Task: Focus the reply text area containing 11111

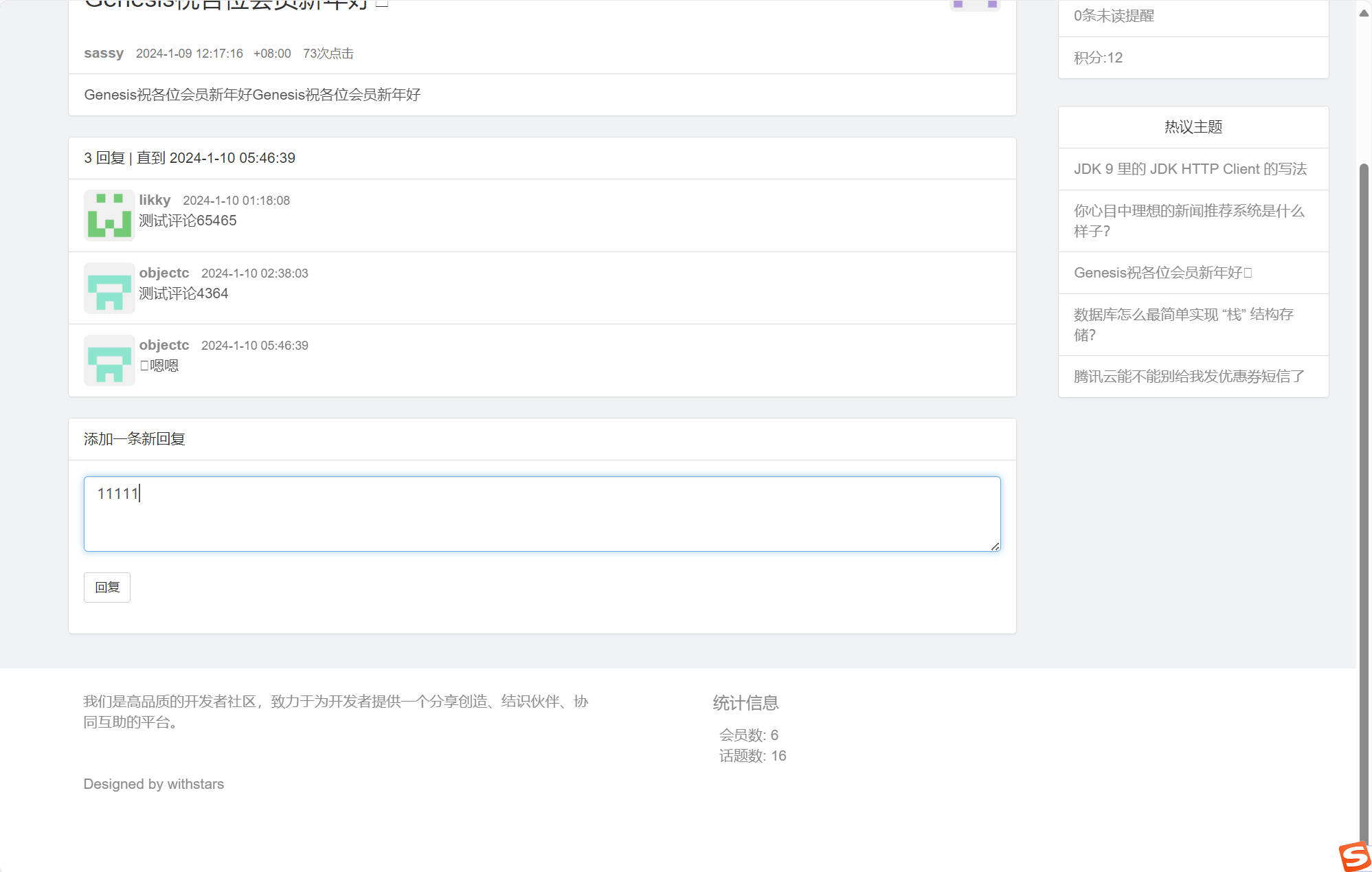Action: coord(541,513)
